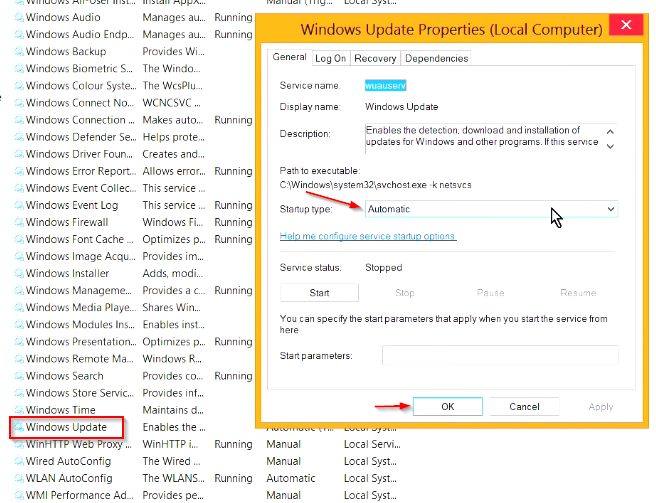Screen dimensions: 656x503
Task: Click Running status of Windows Audio
Action: 233,18
